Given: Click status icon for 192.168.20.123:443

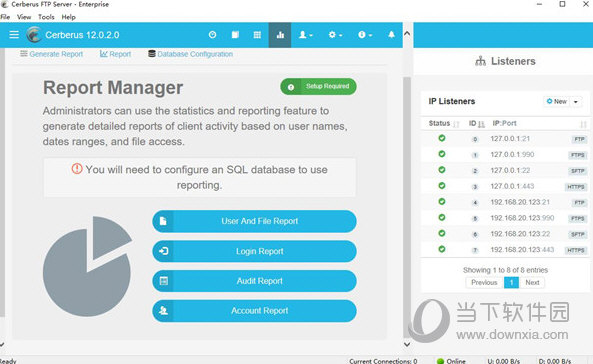Looking at the screenshot, I should (x=442, y=249).
